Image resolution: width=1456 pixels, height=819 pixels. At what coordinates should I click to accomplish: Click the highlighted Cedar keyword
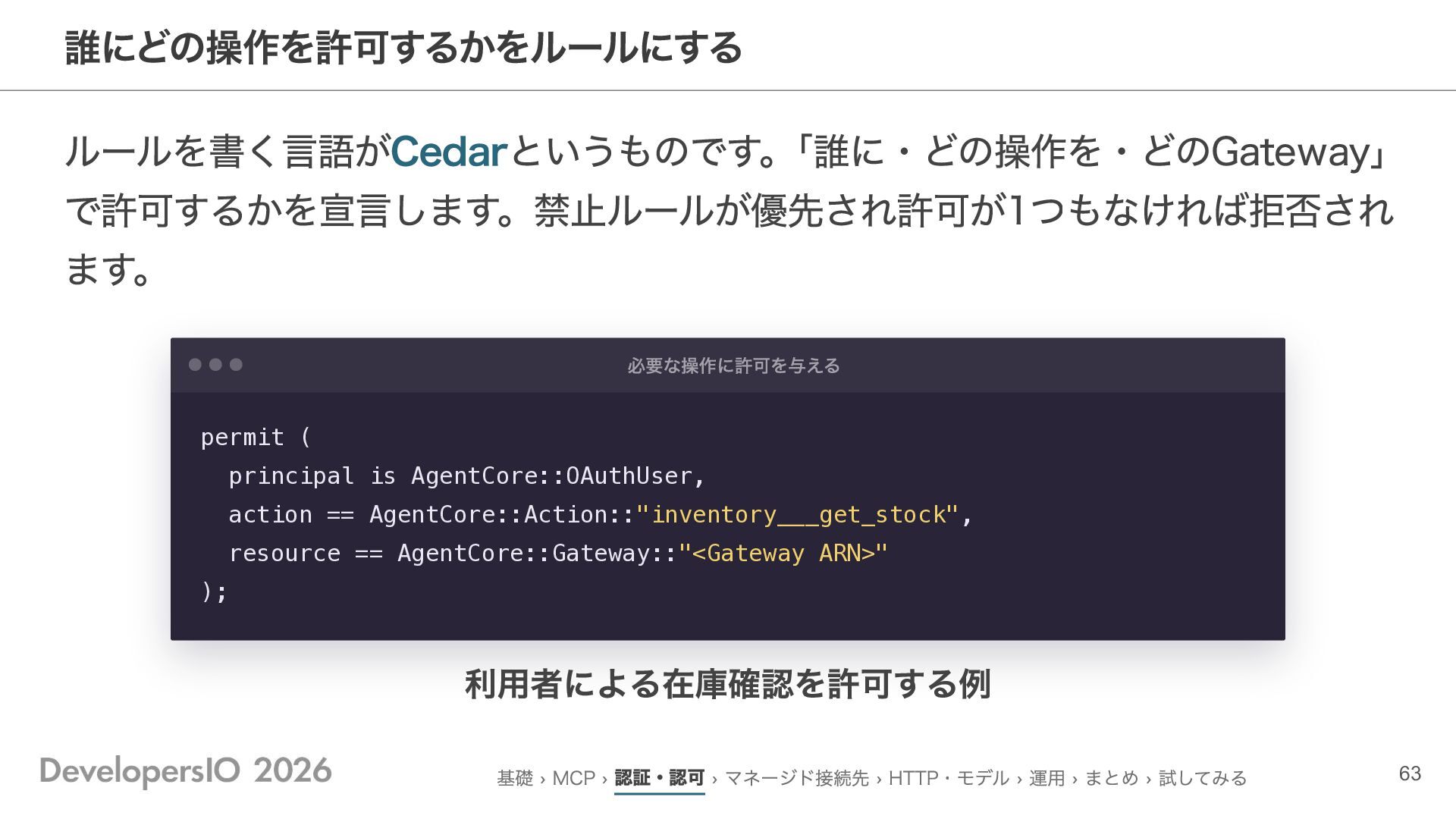tap(449, 151)
